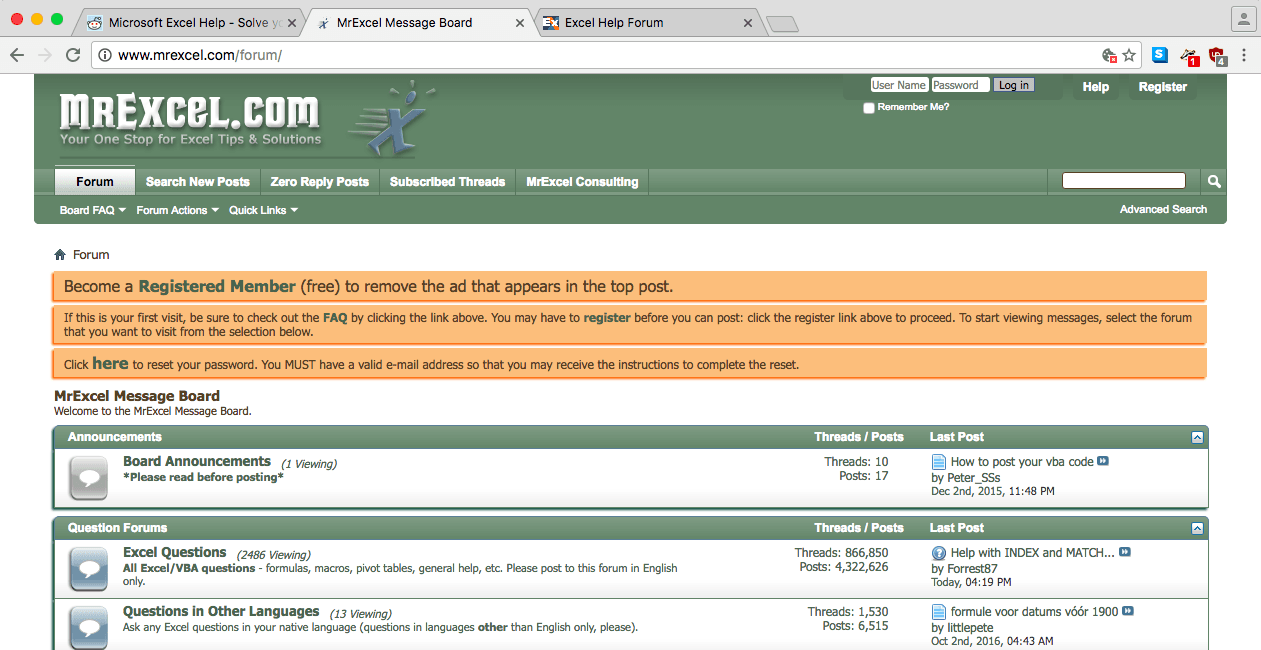The height and width of the screenshot is (650, 1261).
Task: Open Zero Reply Posts tab
Action: coord(320,182)
